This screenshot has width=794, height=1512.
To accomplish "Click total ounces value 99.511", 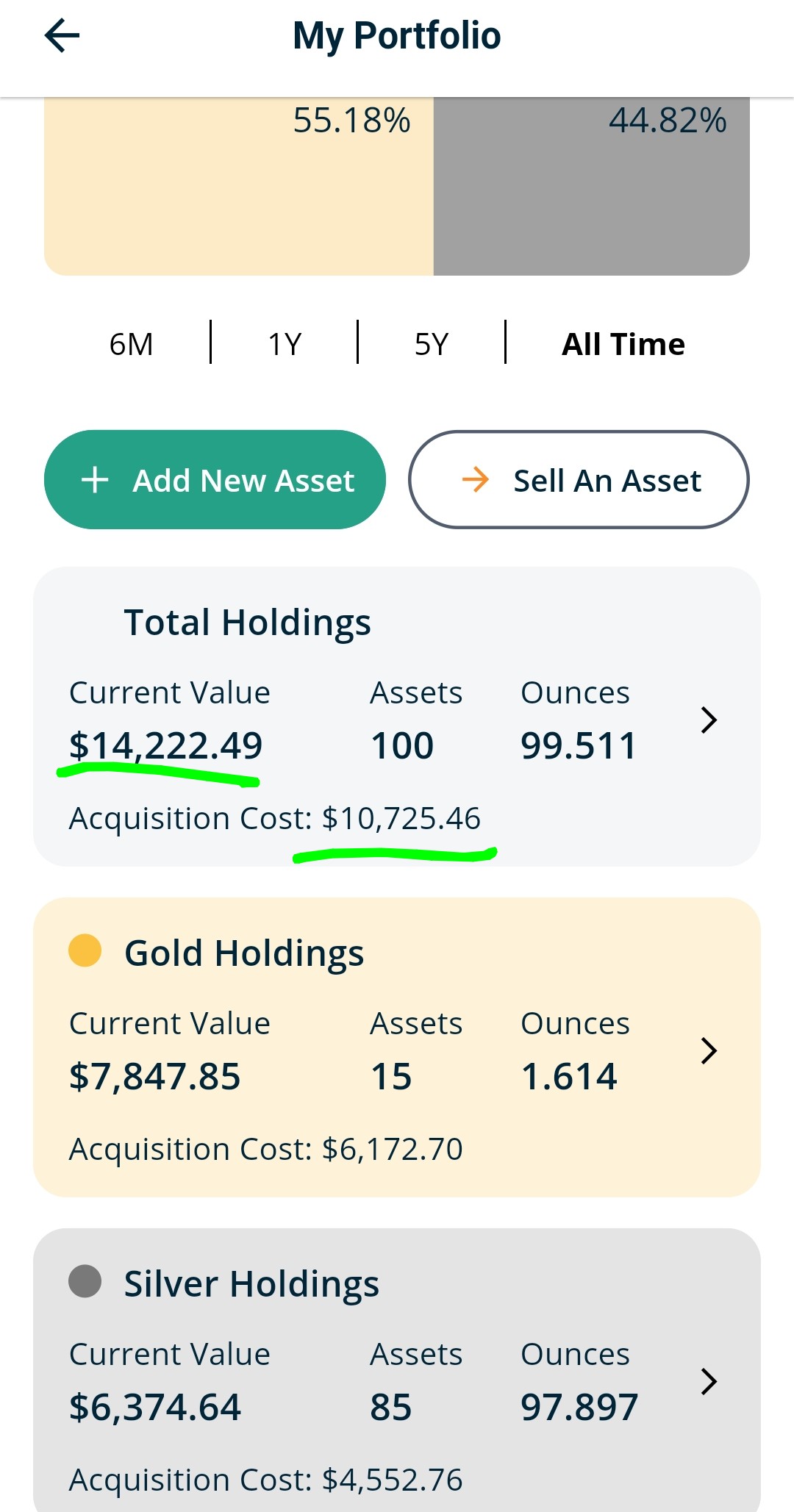I will pos(579,745).
